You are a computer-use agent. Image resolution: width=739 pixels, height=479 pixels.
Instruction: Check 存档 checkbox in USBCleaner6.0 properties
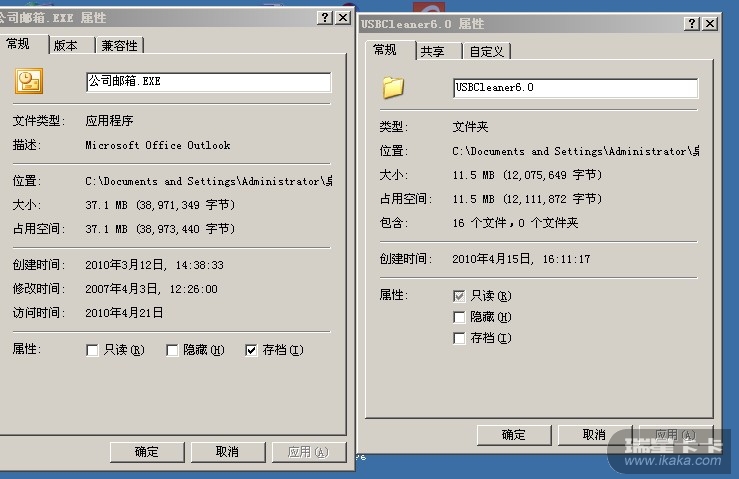pyautogui.click(x=459, y=338)
